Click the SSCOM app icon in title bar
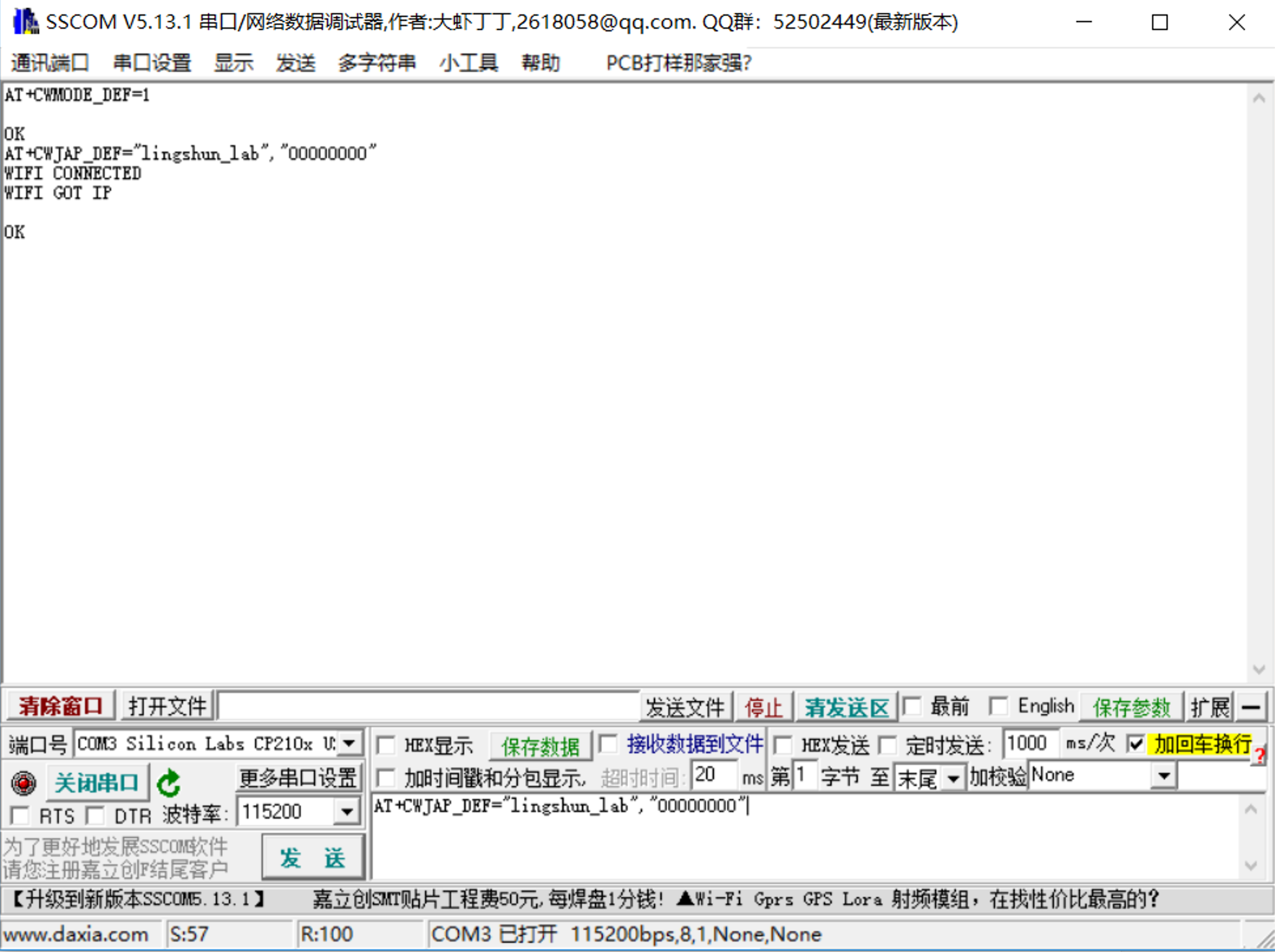 pos(25,22)
